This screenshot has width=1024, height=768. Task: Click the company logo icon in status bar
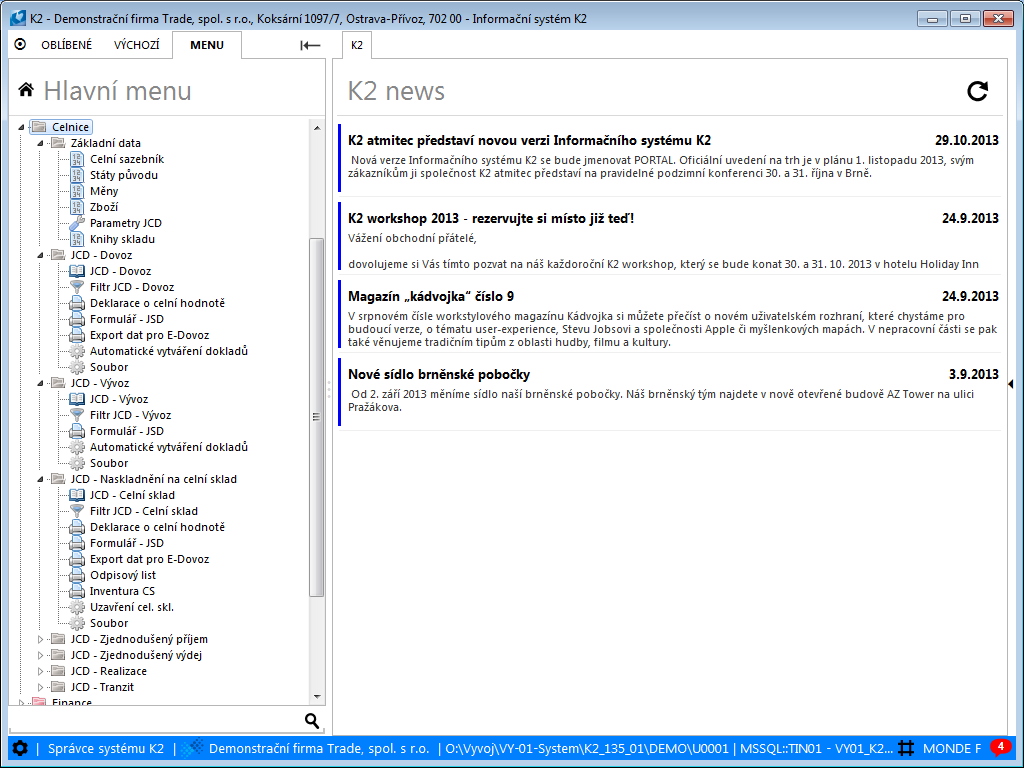[x=193, y=748]
